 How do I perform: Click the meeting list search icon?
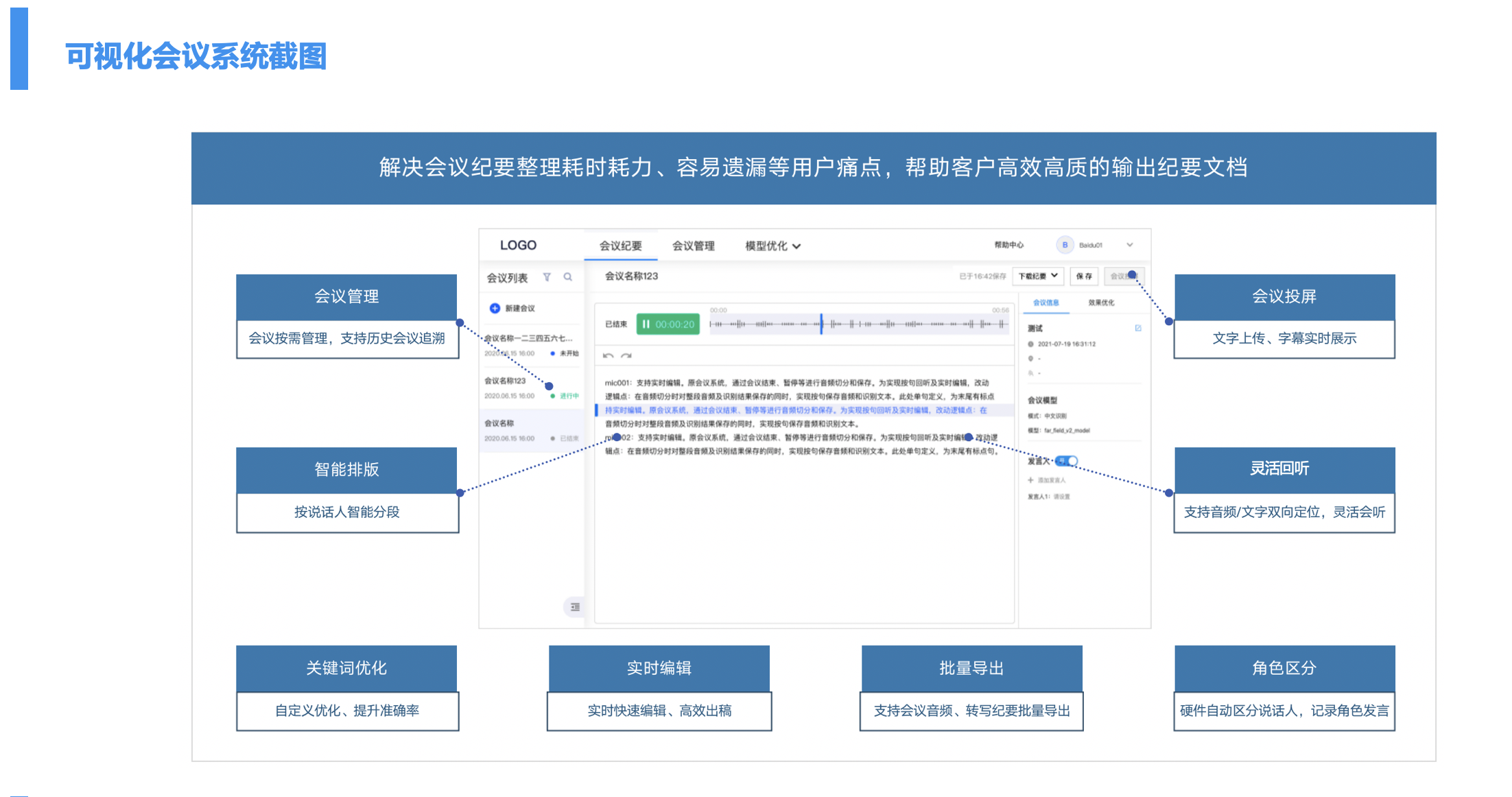(568, 277)
